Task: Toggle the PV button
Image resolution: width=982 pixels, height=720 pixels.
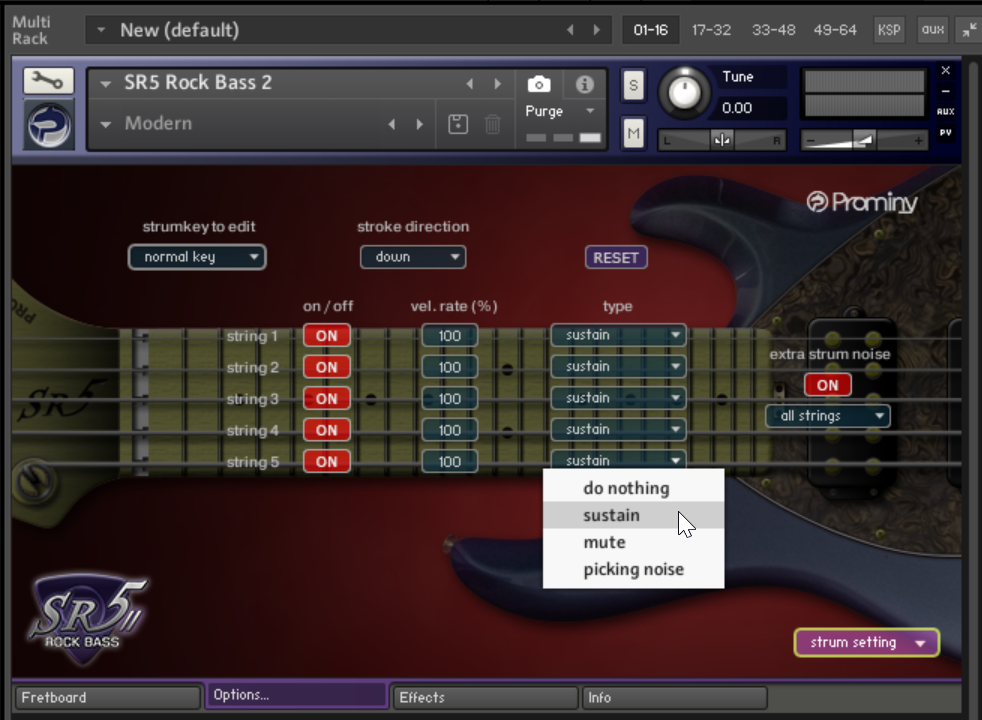Action: tap(946, 132)
